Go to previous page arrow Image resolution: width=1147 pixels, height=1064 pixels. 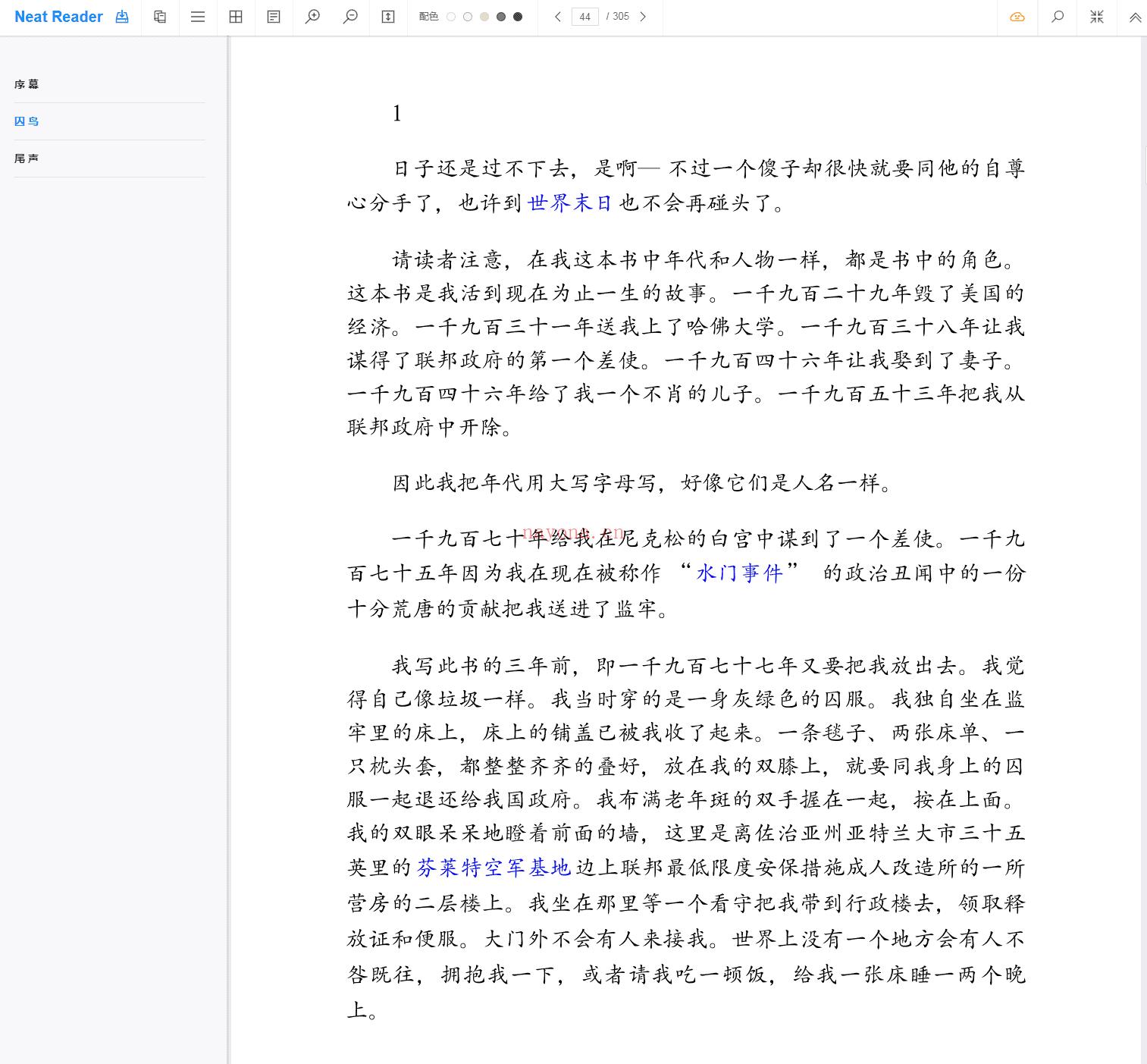pos(558,17)
